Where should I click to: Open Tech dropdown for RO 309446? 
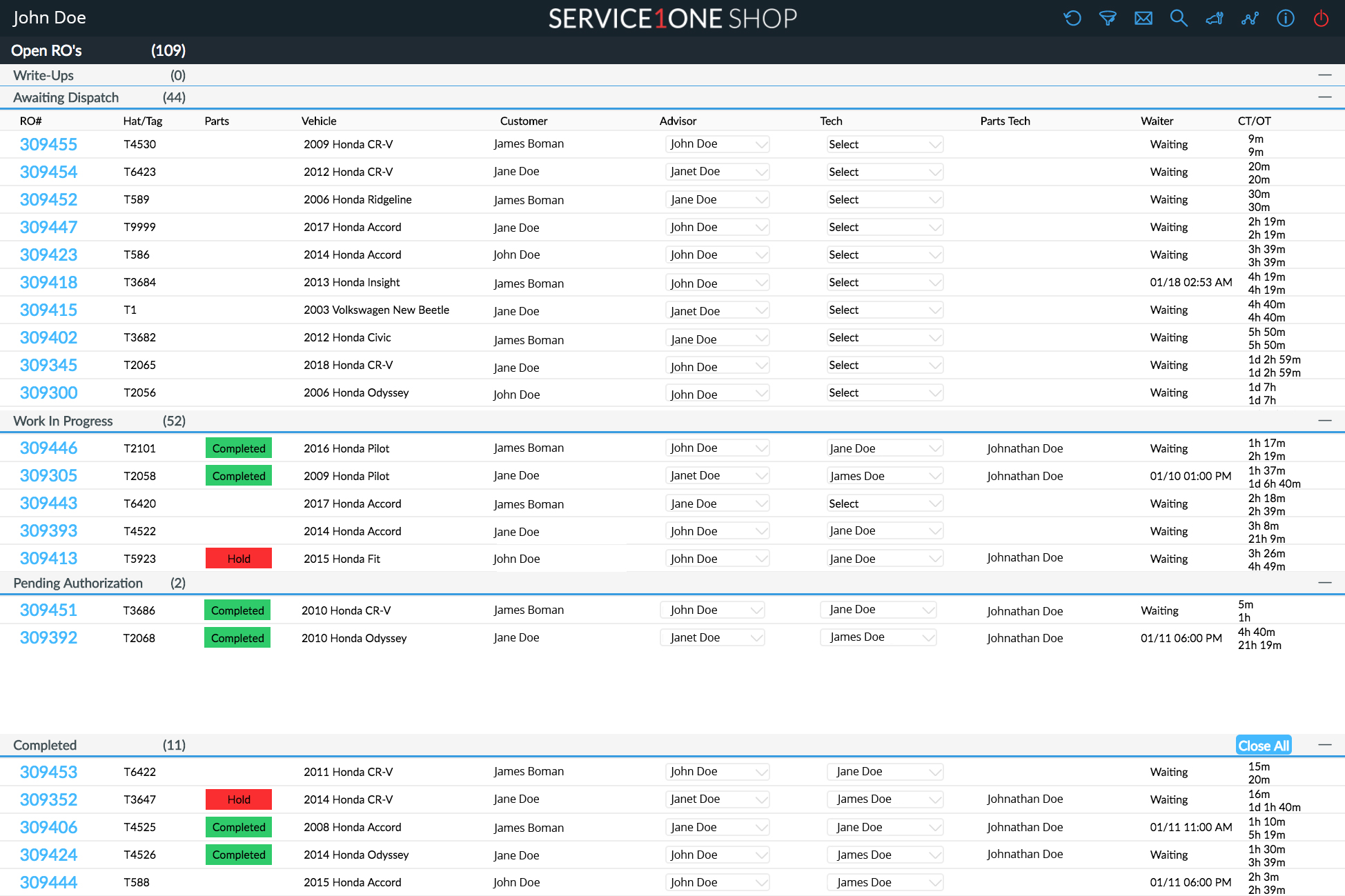885,448
